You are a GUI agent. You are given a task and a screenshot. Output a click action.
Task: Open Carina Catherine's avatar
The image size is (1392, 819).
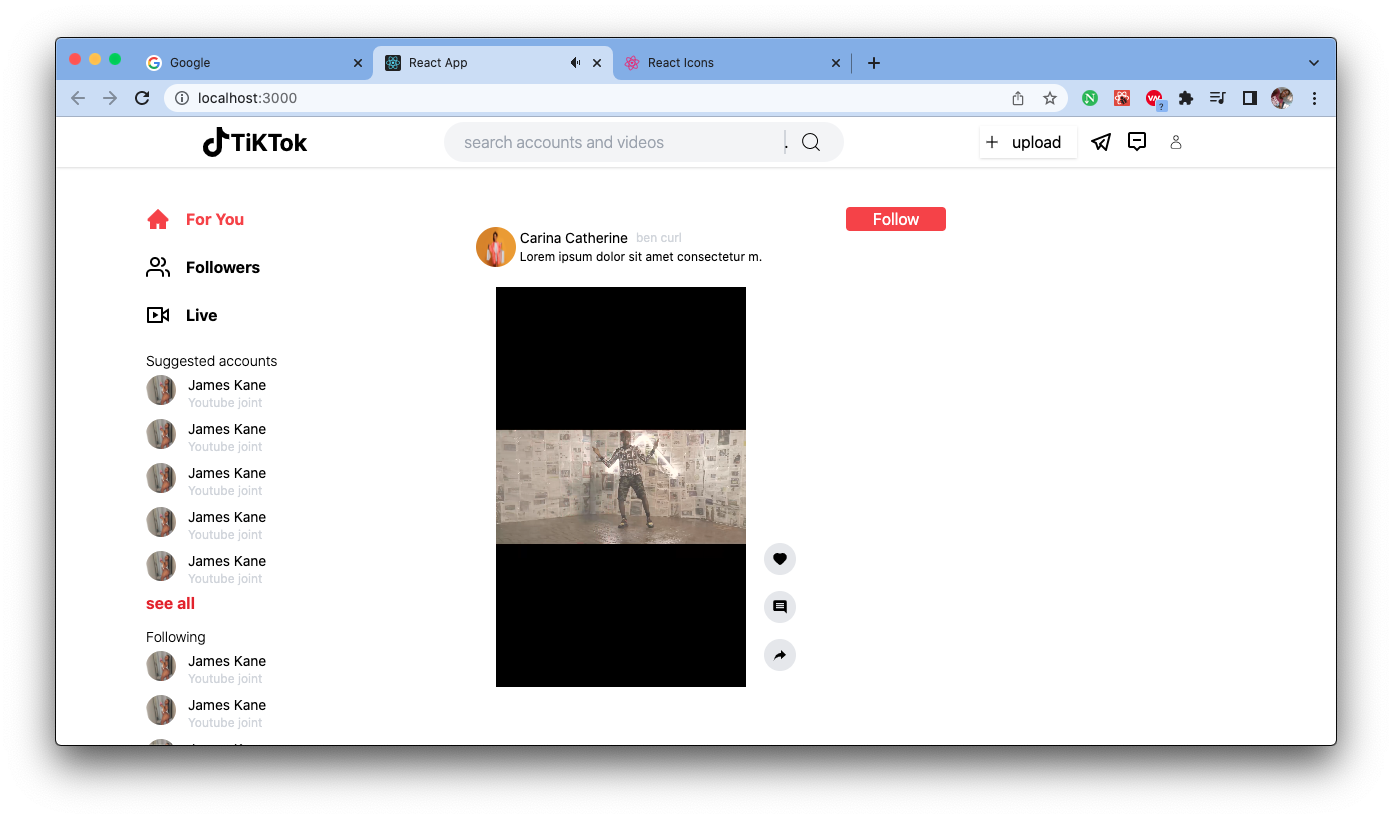click(x=496, y=247)
